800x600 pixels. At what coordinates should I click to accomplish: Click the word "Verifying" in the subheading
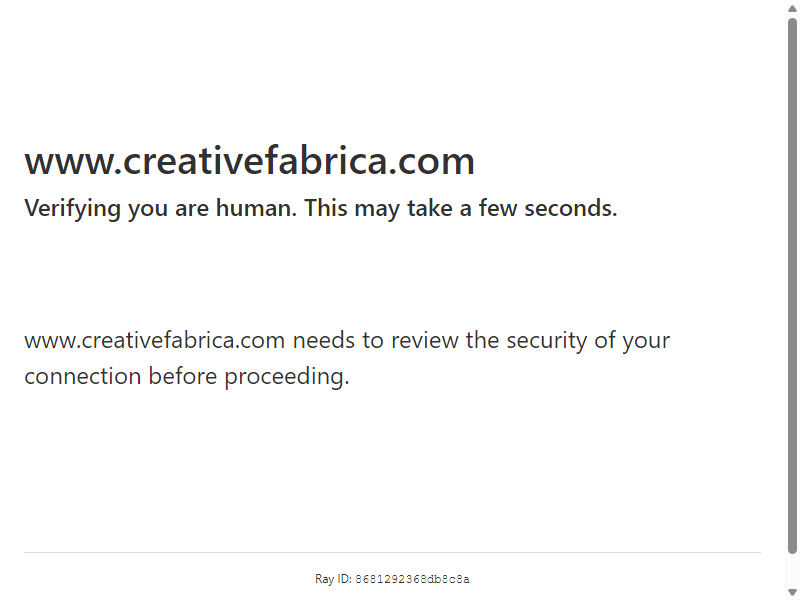tap(72, 209)
